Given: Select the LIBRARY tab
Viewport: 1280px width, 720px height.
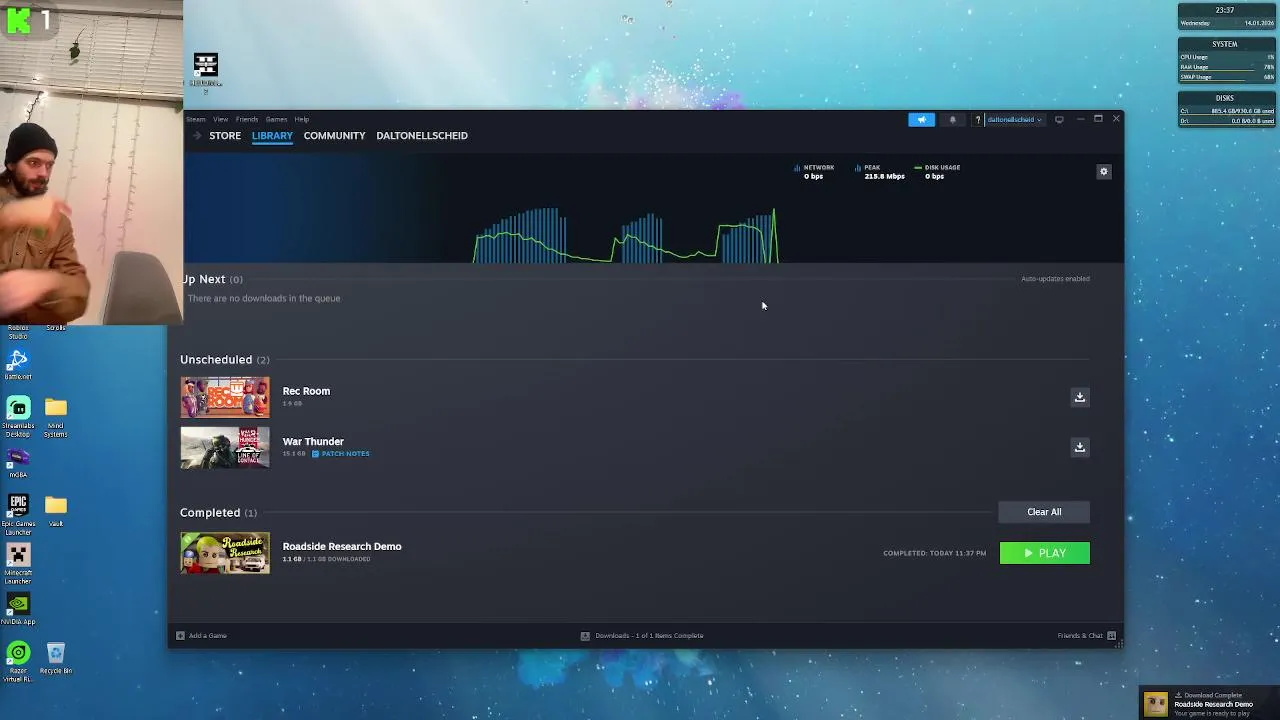Looking at the screenshot, I should [x=272, y=135].
